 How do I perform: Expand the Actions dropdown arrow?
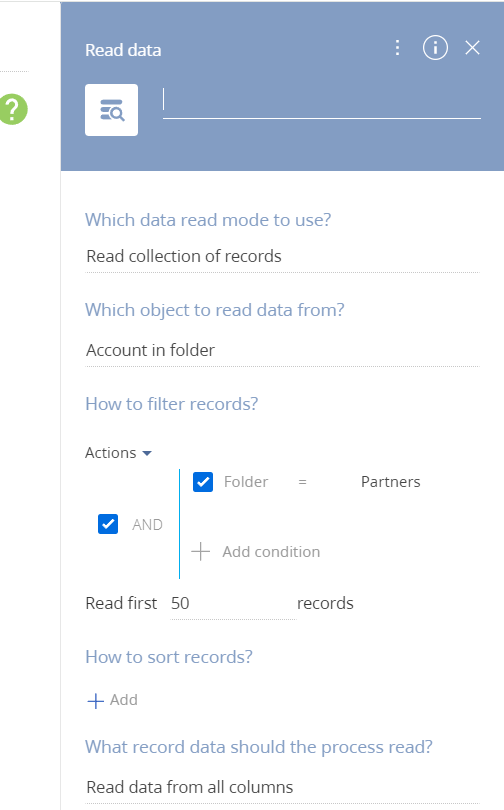click(x=147, y=453)
